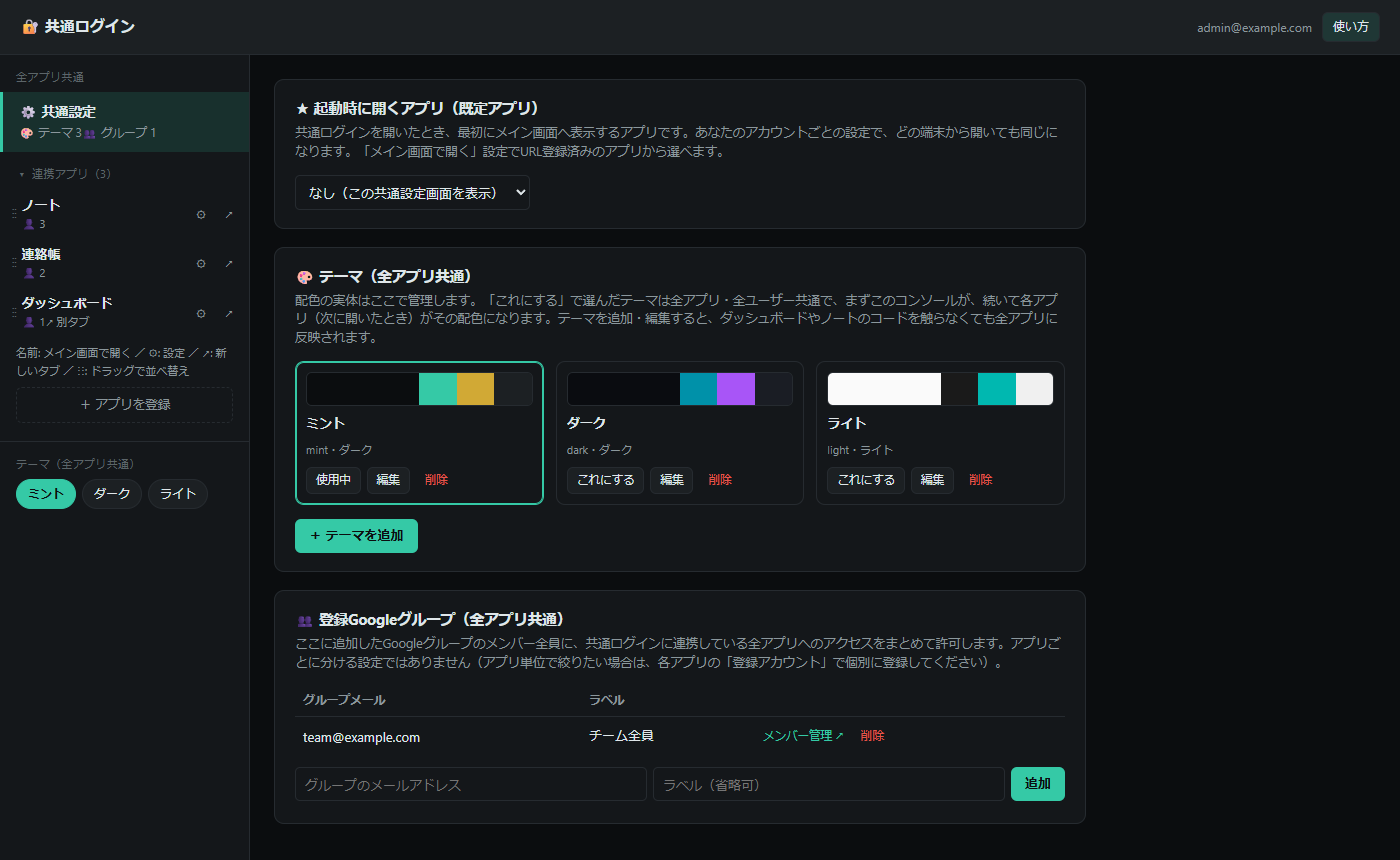Open ノート in a new tab arrow

click(x=229, y=214)
